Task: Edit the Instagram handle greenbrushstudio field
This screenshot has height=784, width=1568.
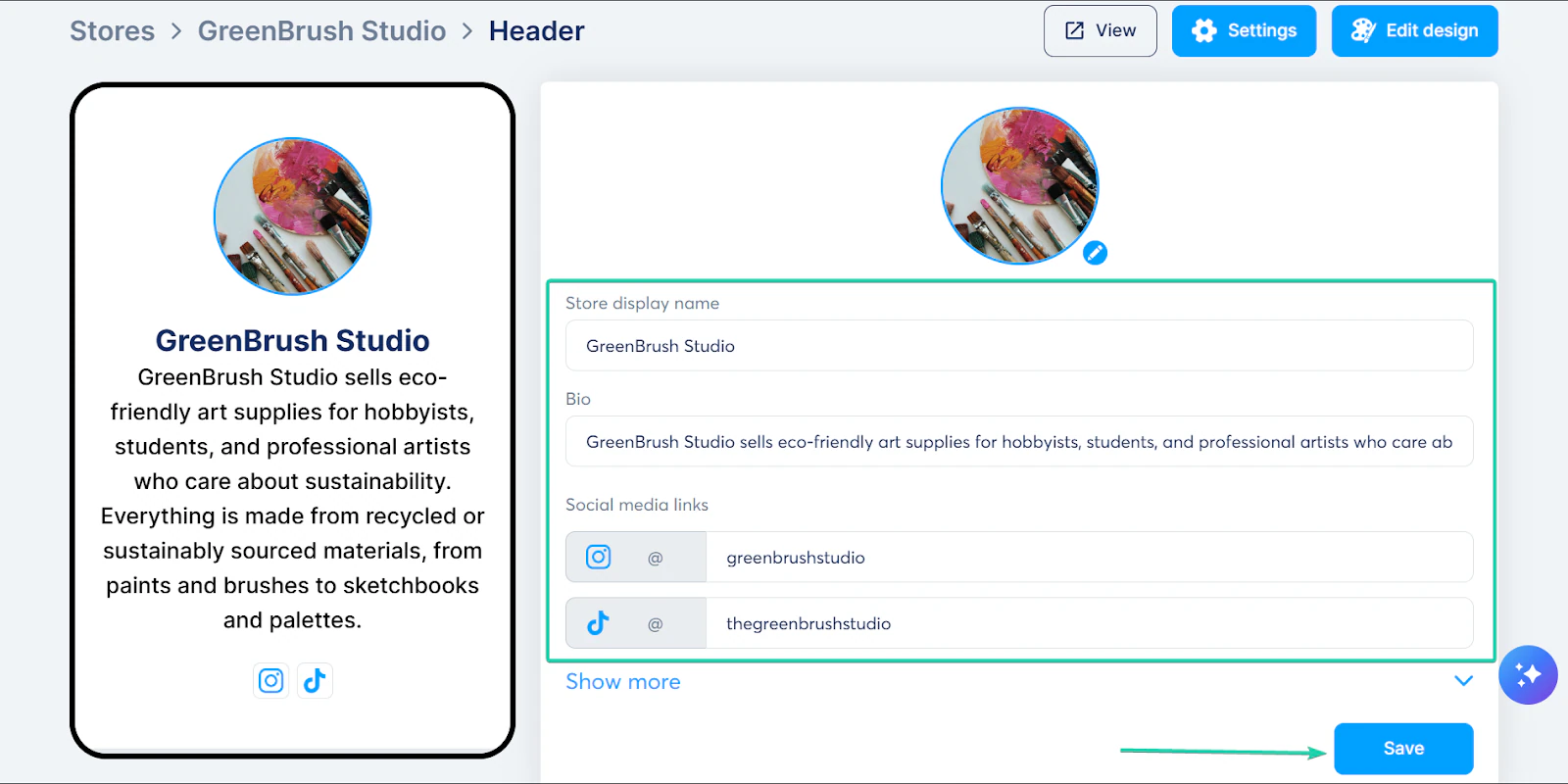Action: coord(1090,557)
